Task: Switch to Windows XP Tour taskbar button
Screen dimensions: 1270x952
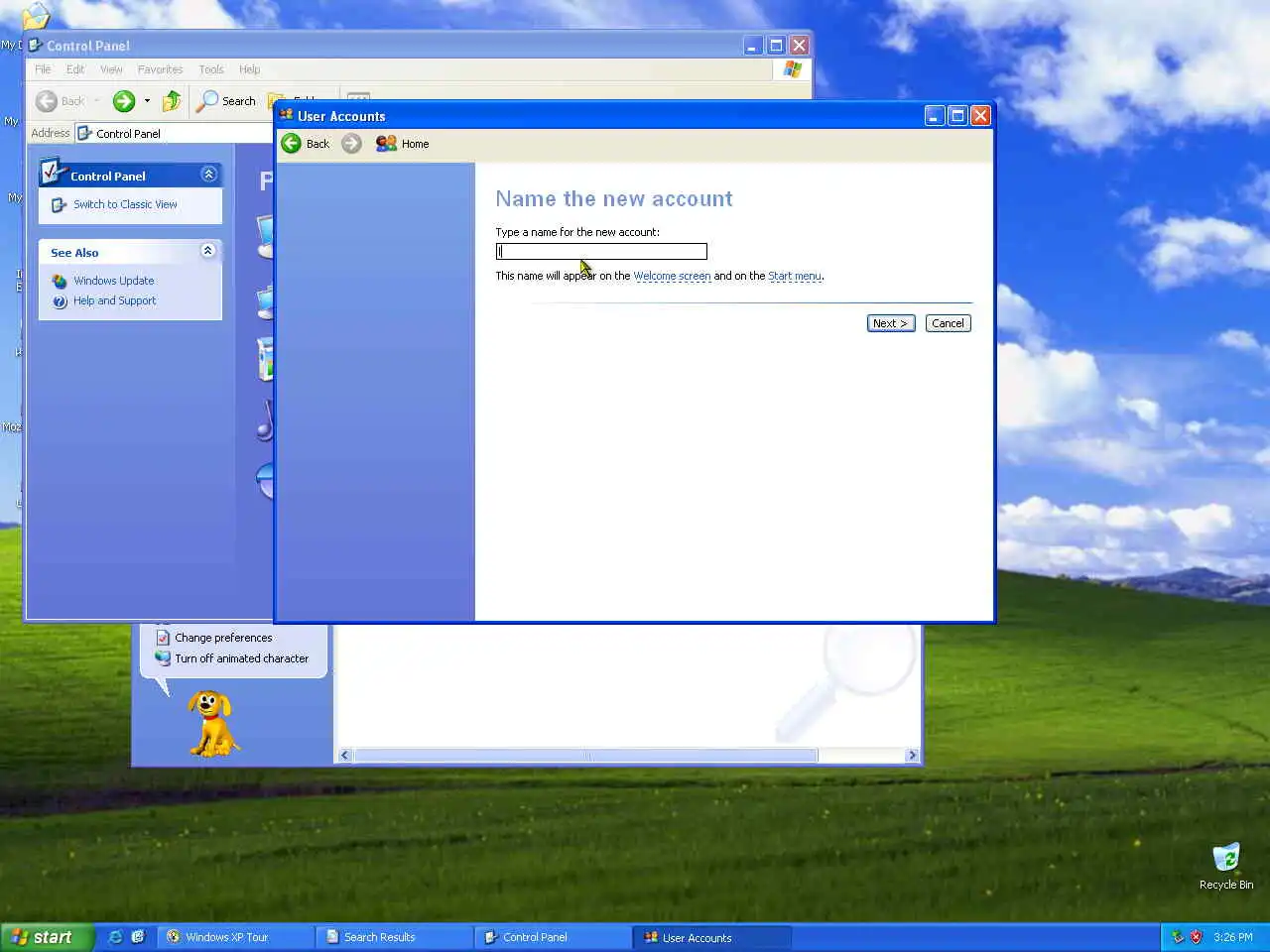Action: coord(235,937)
